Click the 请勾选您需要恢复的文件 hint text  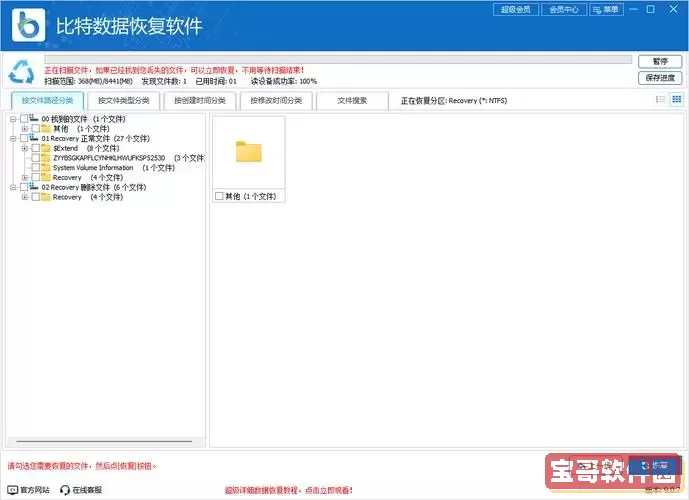82,466
